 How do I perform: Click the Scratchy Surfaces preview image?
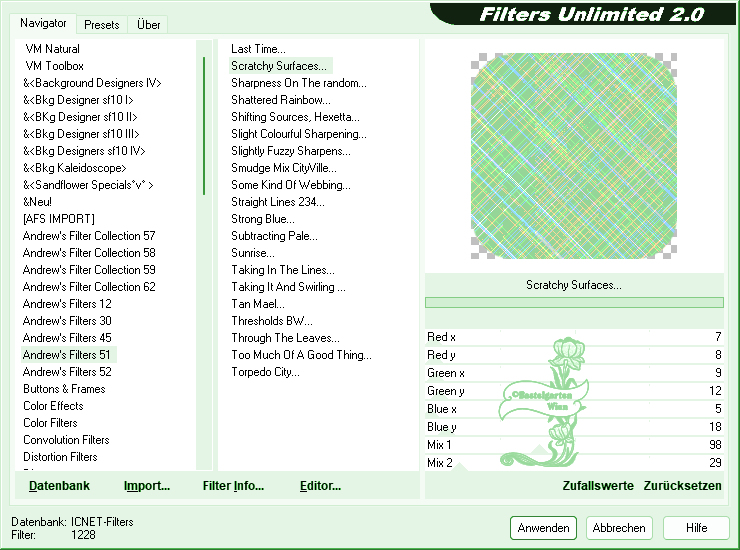574,156
